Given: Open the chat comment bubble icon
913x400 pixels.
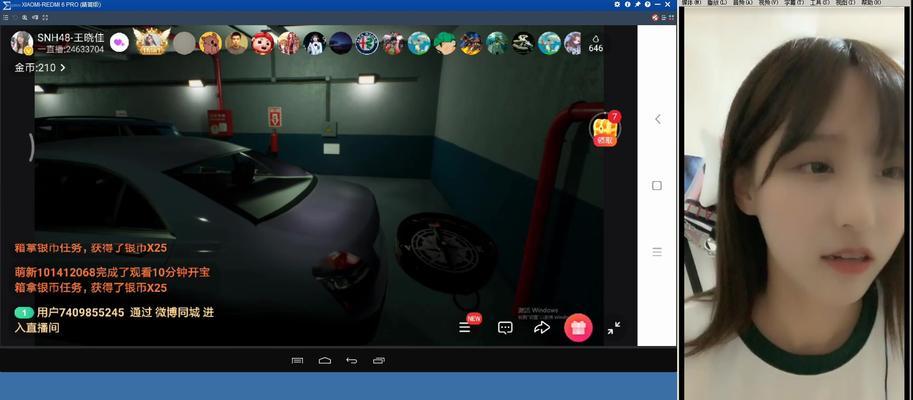Looking at the screenshot, I should pyautogui.click(x=505, y=328).
